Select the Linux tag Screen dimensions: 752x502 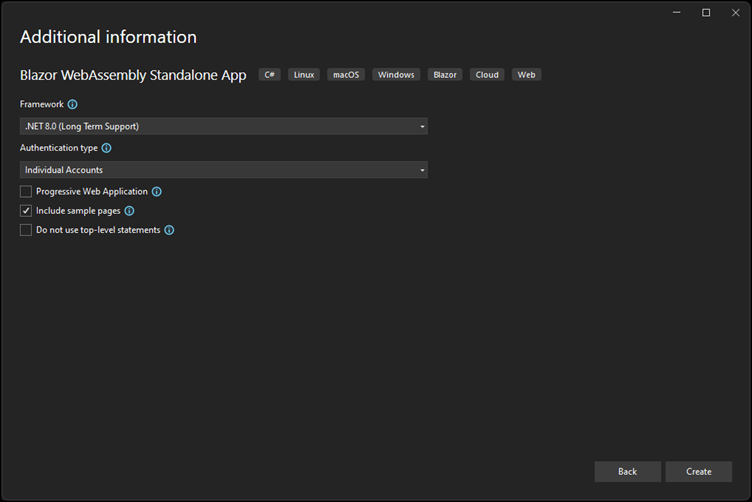[304, 74]
